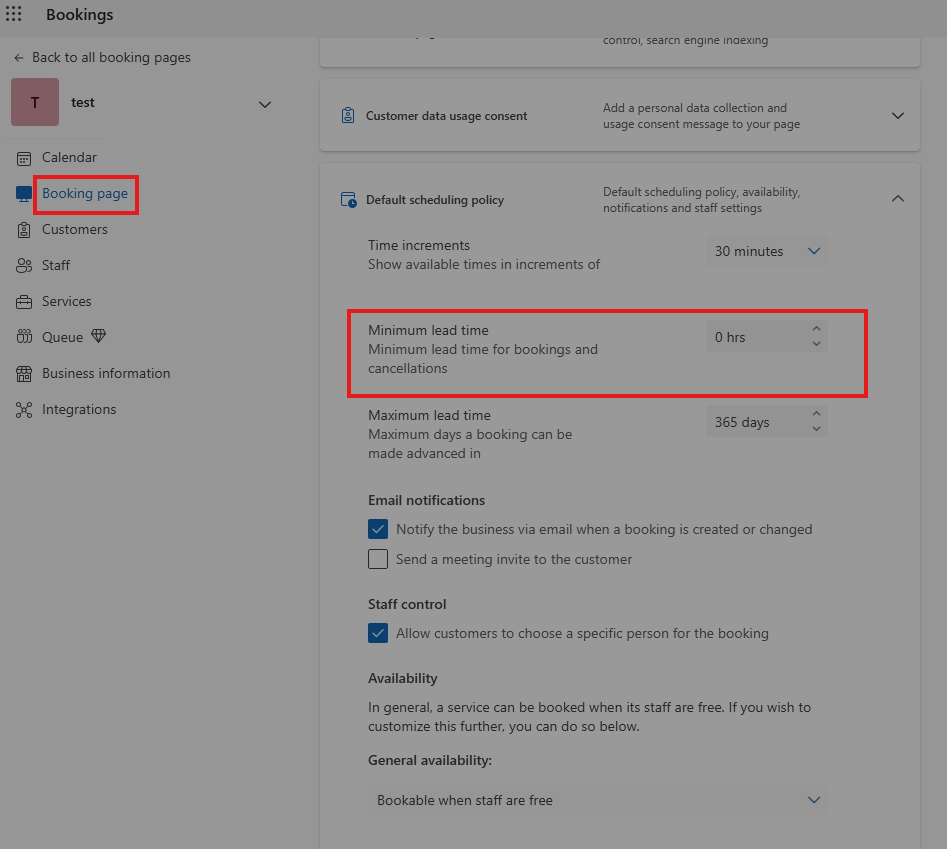The image size is (947, 849).
Task: Click the Business information store icon
Action: 24,374
